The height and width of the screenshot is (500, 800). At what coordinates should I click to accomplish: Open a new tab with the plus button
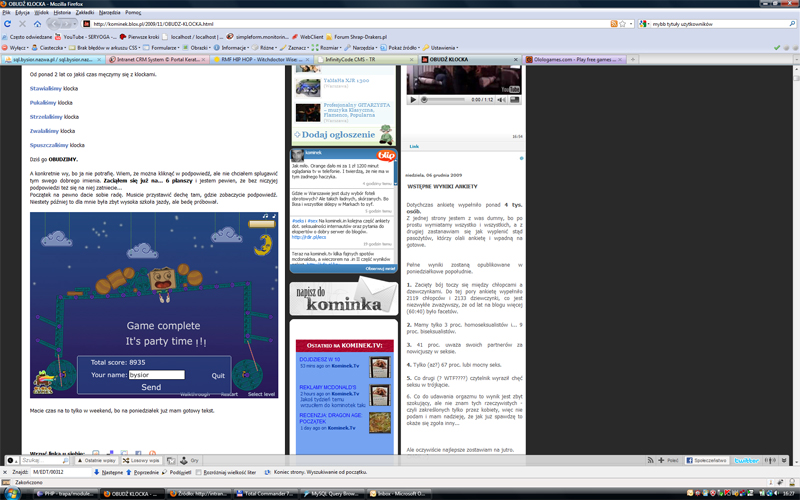(633, 60)
